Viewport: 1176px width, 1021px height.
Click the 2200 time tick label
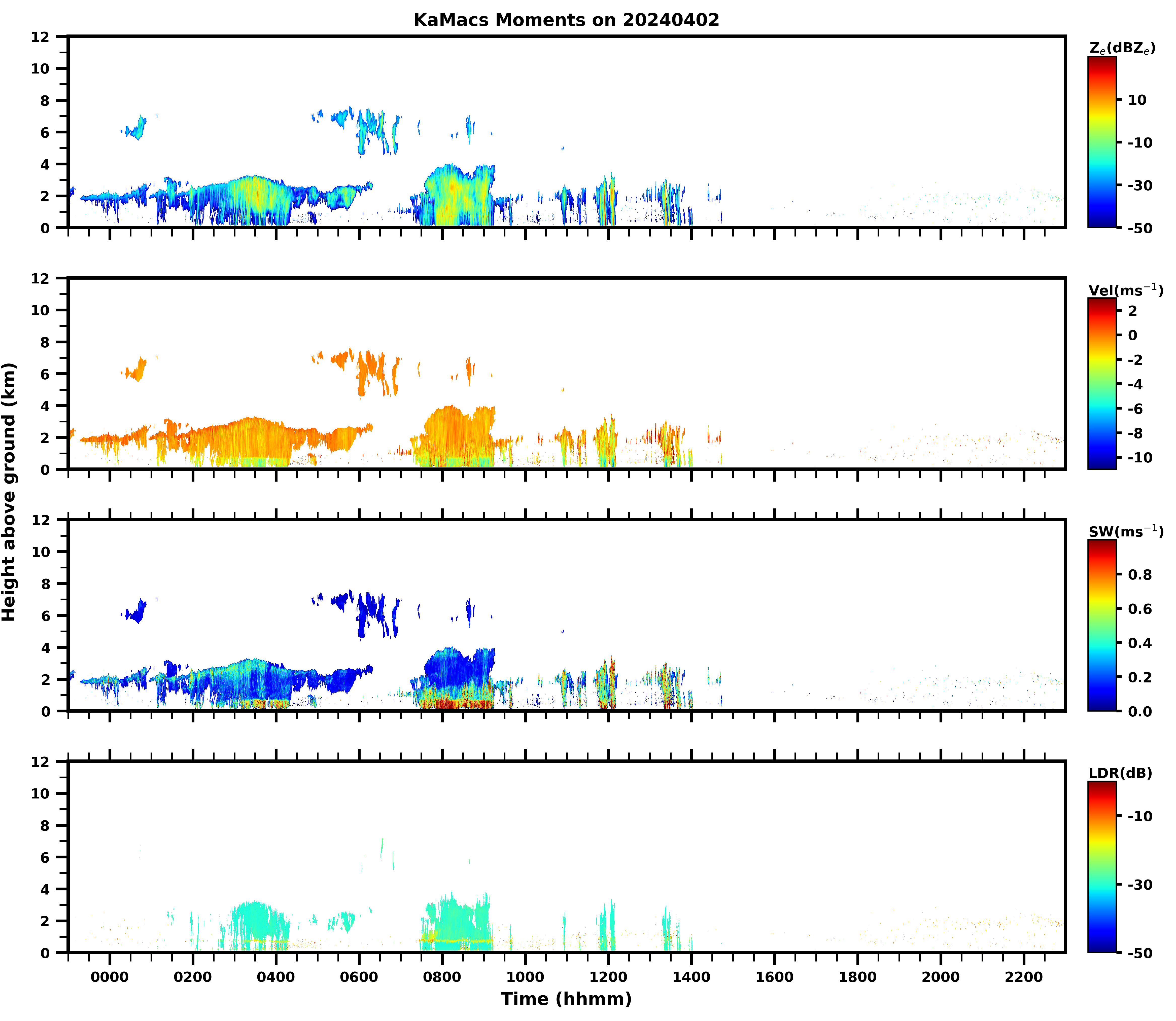click(1024, 977)
